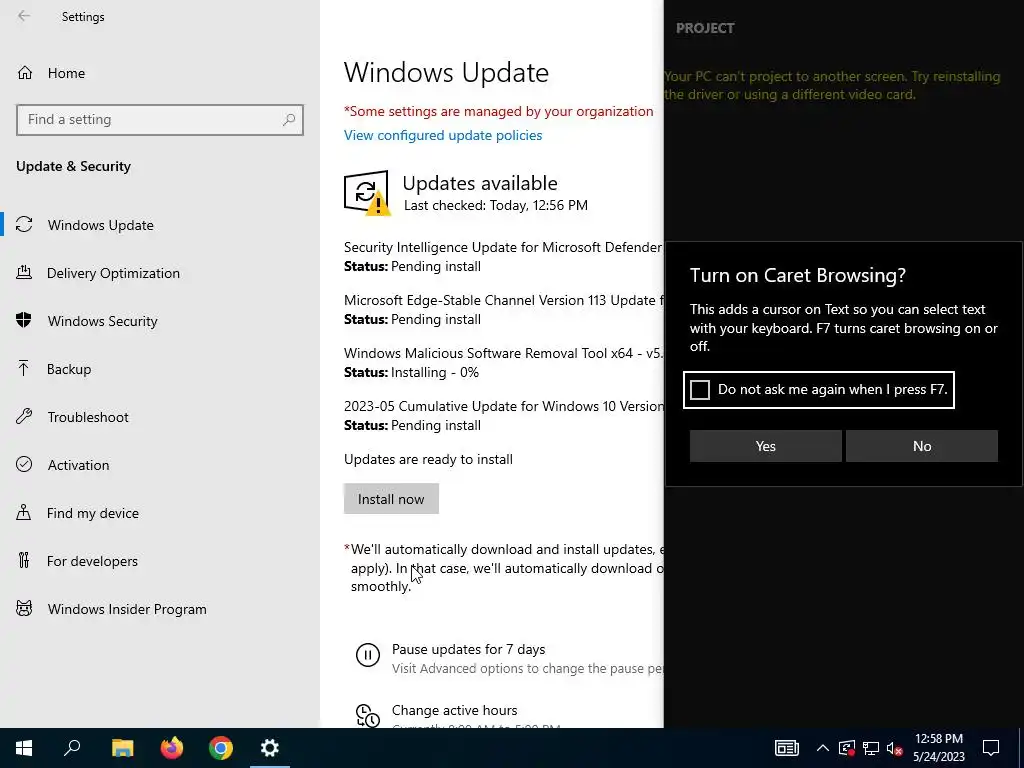
Task: Click the 2023-05 Cumulative Update entry
Action: coord(503,406)
